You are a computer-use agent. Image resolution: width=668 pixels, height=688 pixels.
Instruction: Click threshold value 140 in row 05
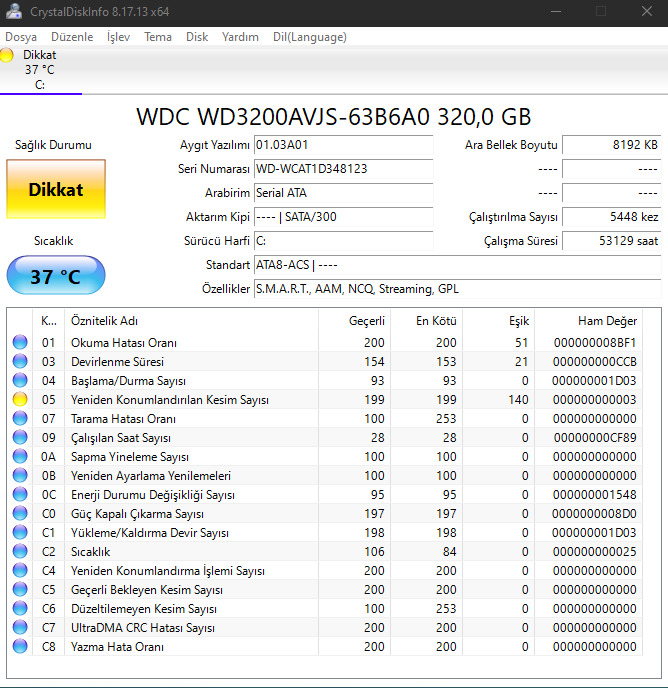coord(518,400)
